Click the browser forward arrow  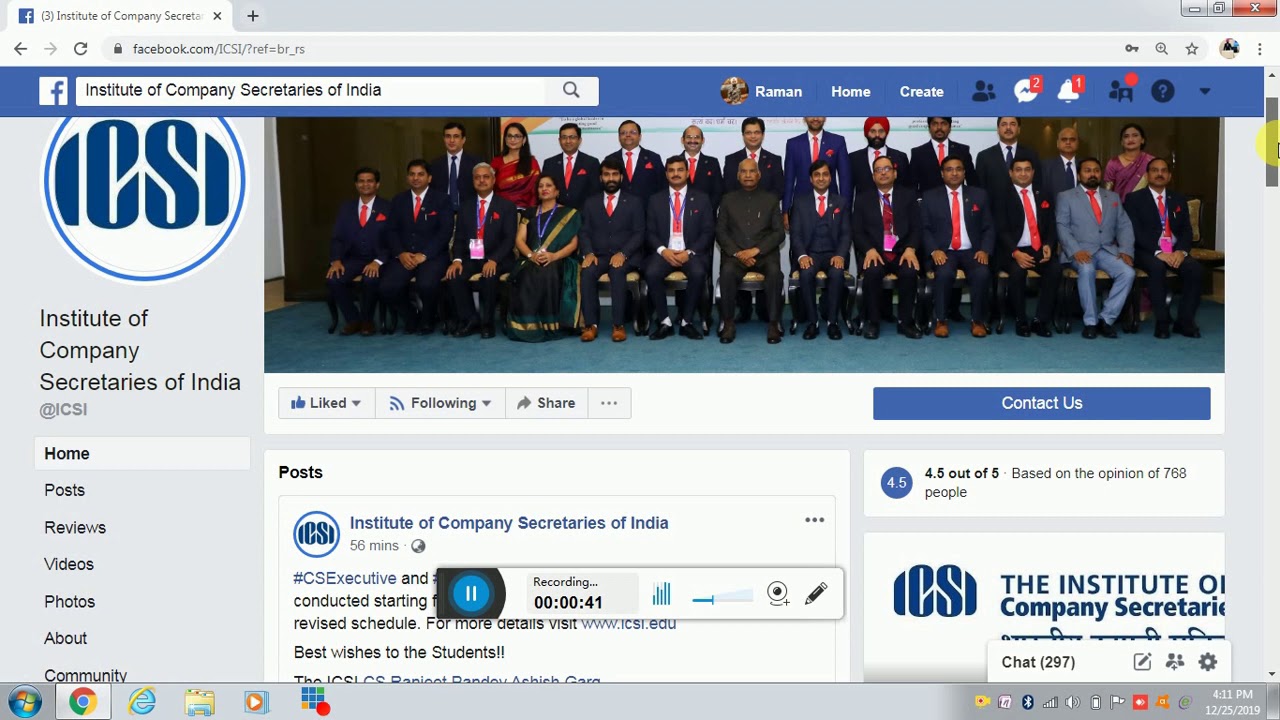click(x=50, y=48)
